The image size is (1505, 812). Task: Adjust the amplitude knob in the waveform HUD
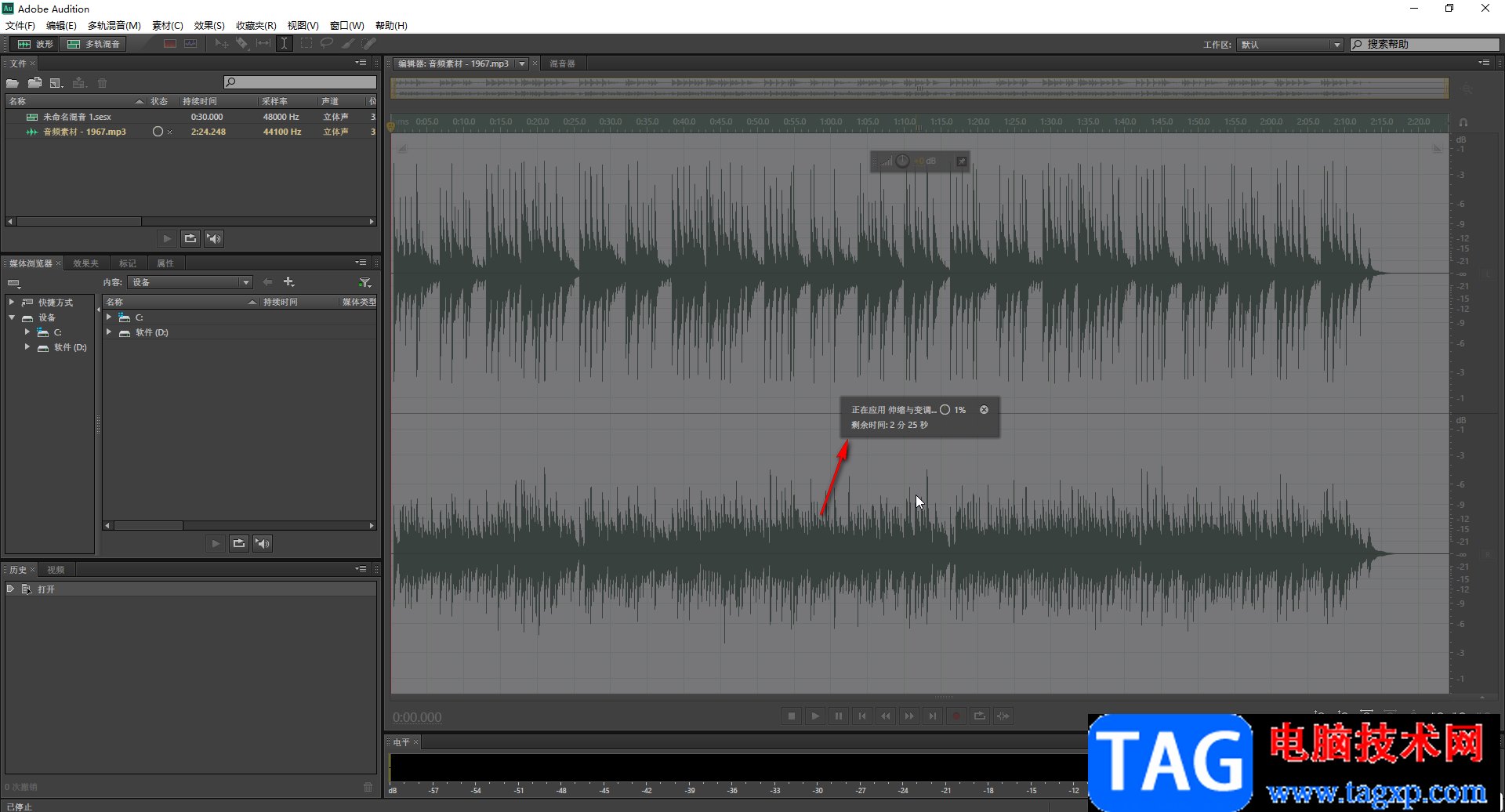[902, 161]
